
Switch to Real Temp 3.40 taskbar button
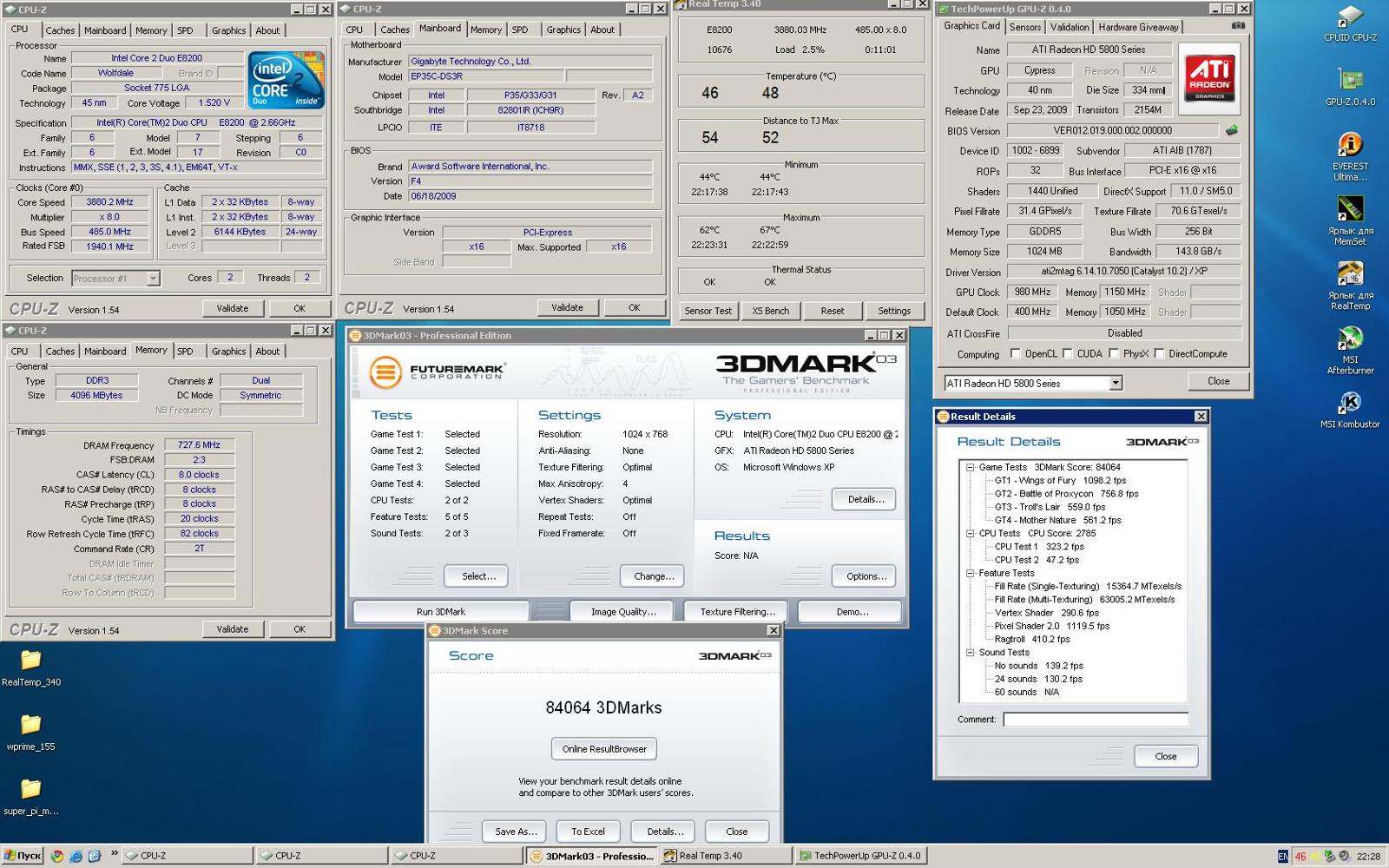(725, 856)
